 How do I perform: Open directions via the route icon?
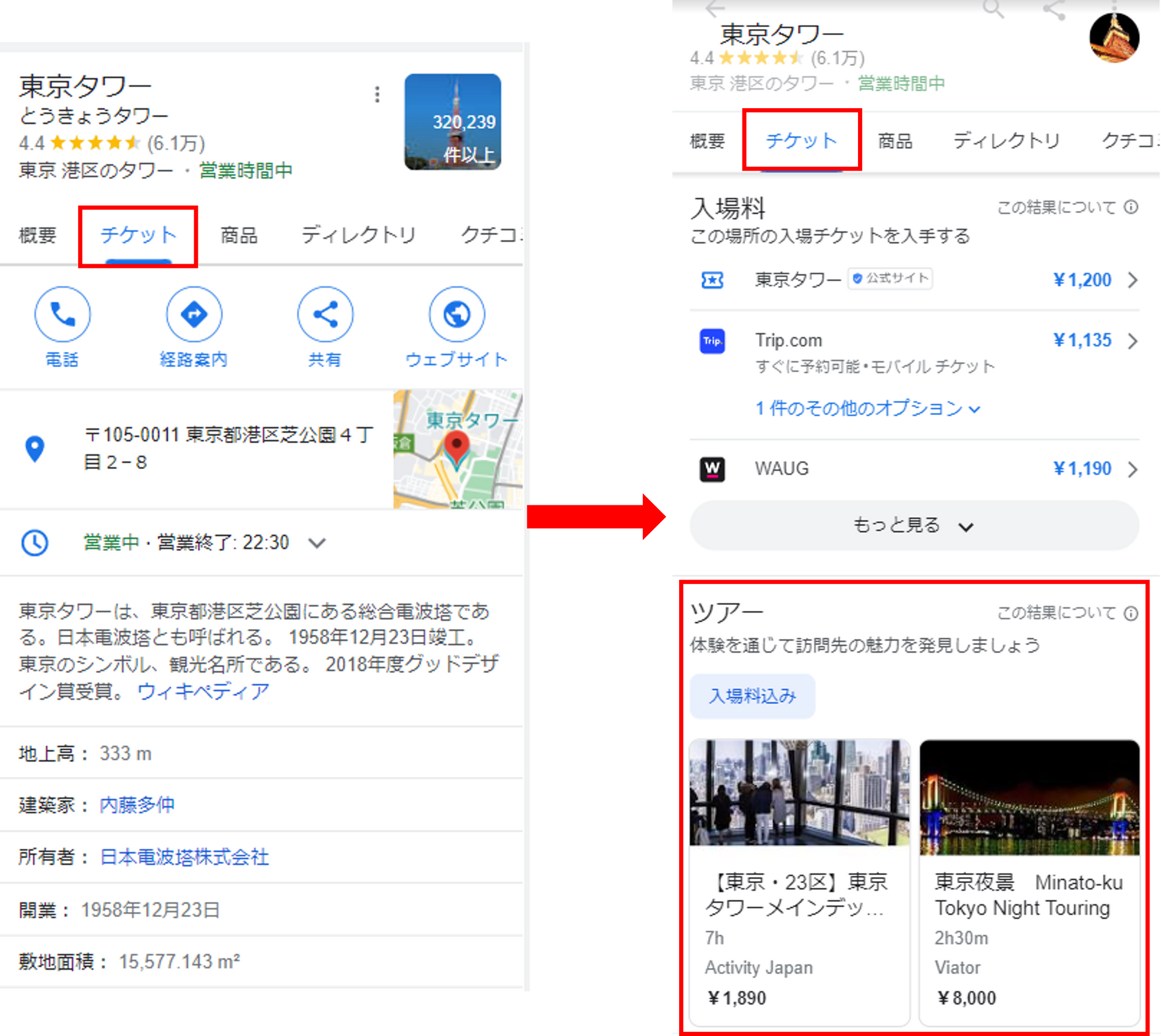[x=193, y=314]
